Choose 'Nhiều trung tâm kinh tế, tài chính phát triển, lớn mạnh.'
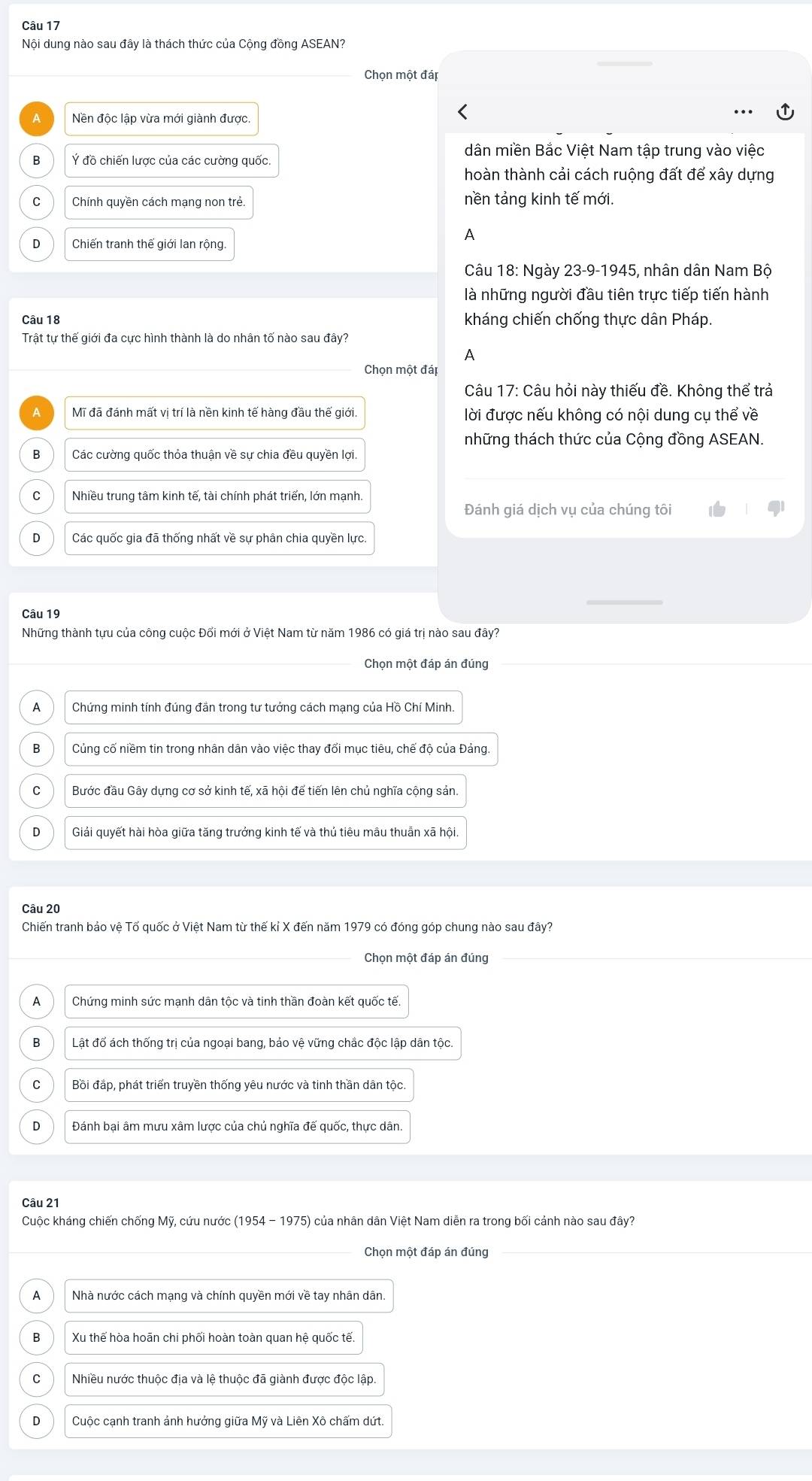 tap(217, 496)
